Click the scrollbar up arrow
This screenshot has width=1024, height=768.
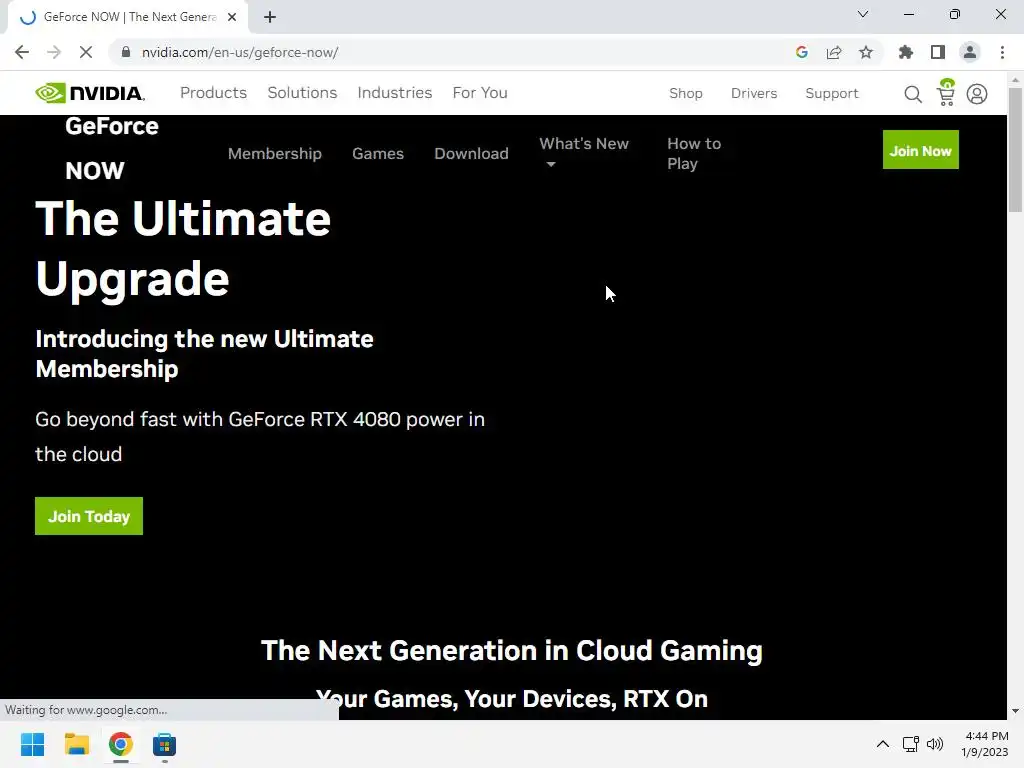click(1015, 80)
